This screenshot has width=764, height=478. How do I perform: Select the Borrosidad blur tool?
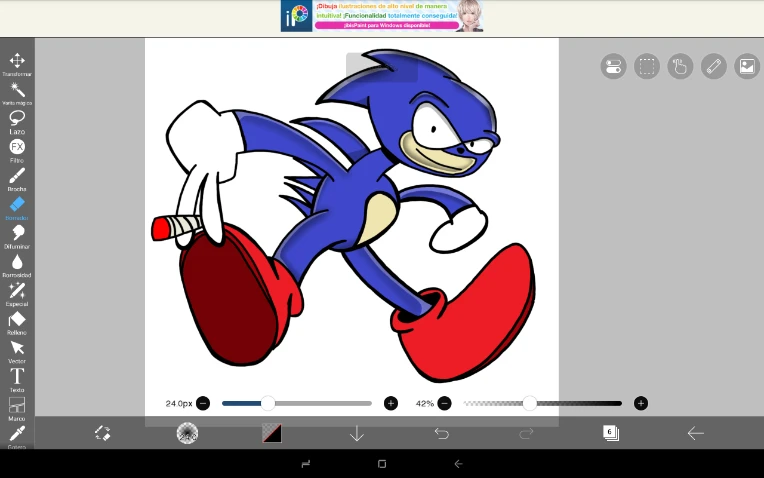17,266
